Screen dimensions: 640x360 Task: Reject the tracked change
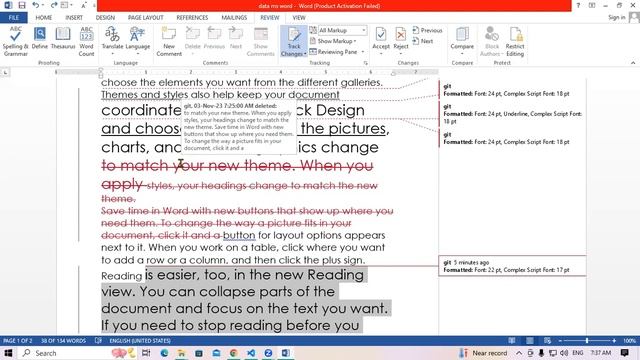point(401,41)
